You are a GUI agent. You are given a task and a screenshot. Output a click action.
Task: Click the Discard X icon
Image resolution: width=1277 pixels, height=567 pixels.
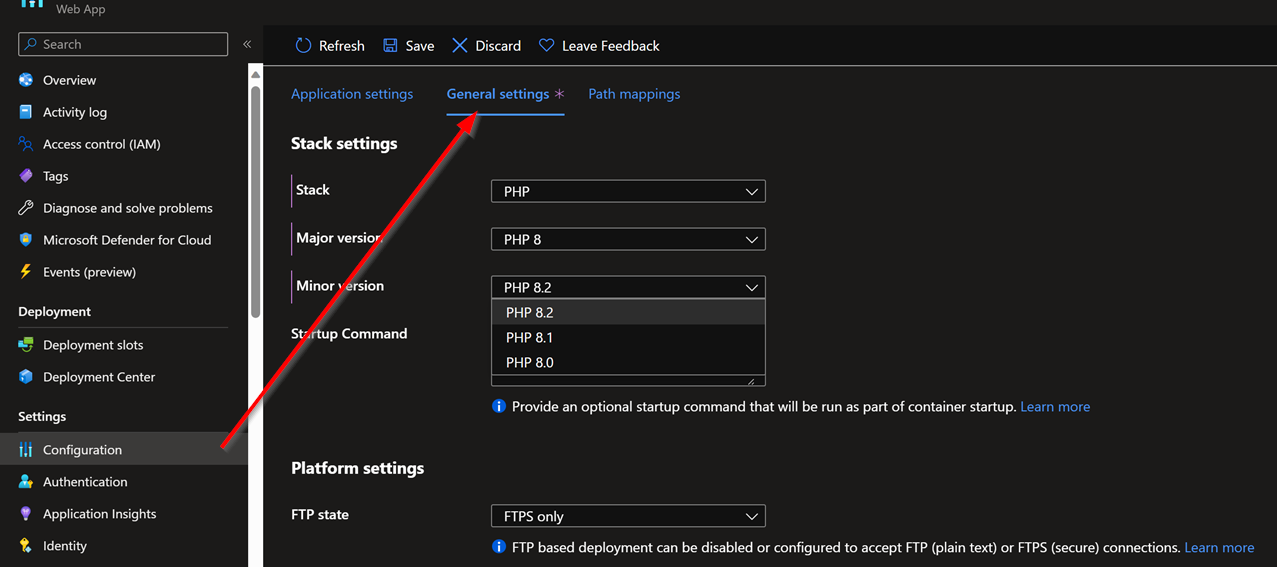pyautogui.click(x=460, y=46)
